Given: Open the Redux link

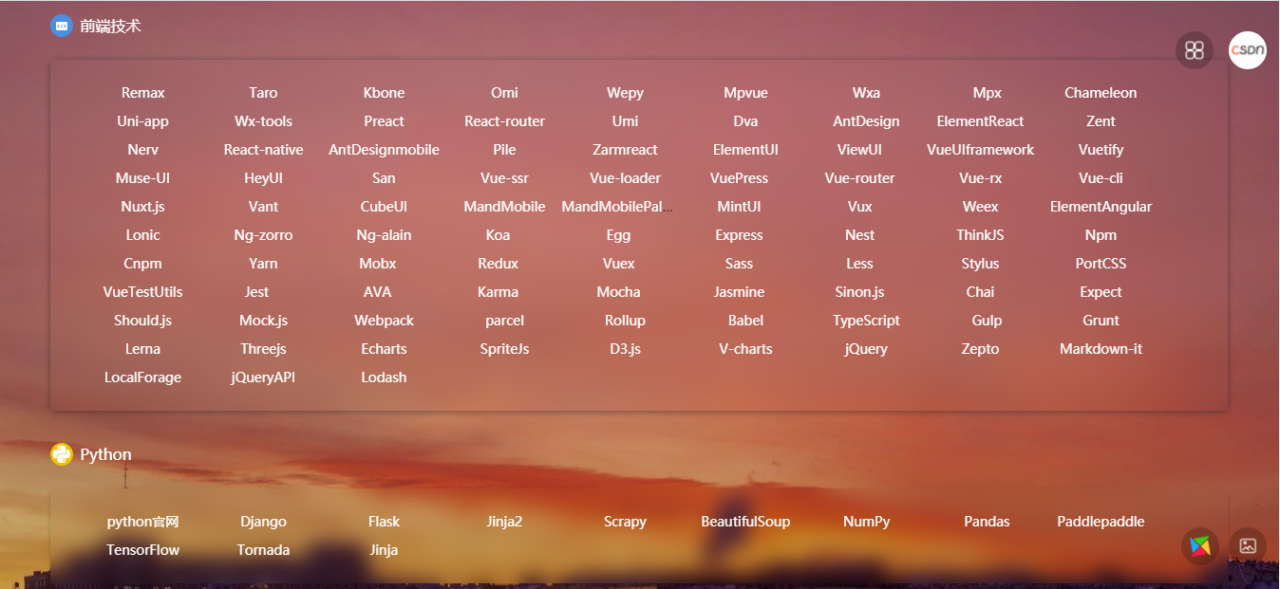Looking at the screenshot, I should [498, 264].
